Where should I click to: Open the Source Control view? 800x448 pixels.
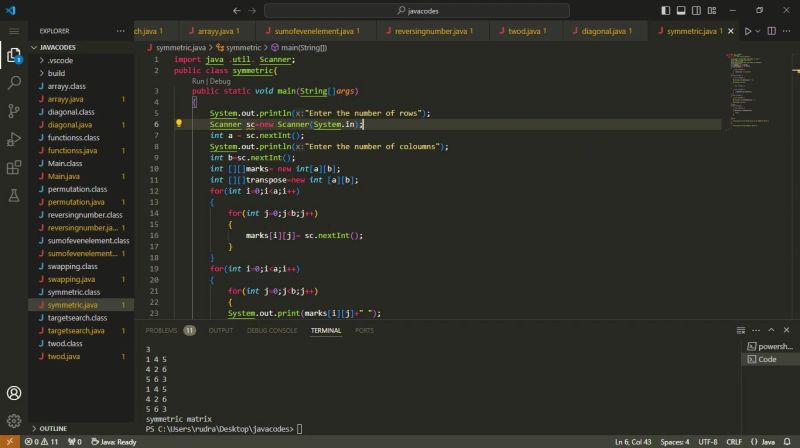[x=14, y=111]
